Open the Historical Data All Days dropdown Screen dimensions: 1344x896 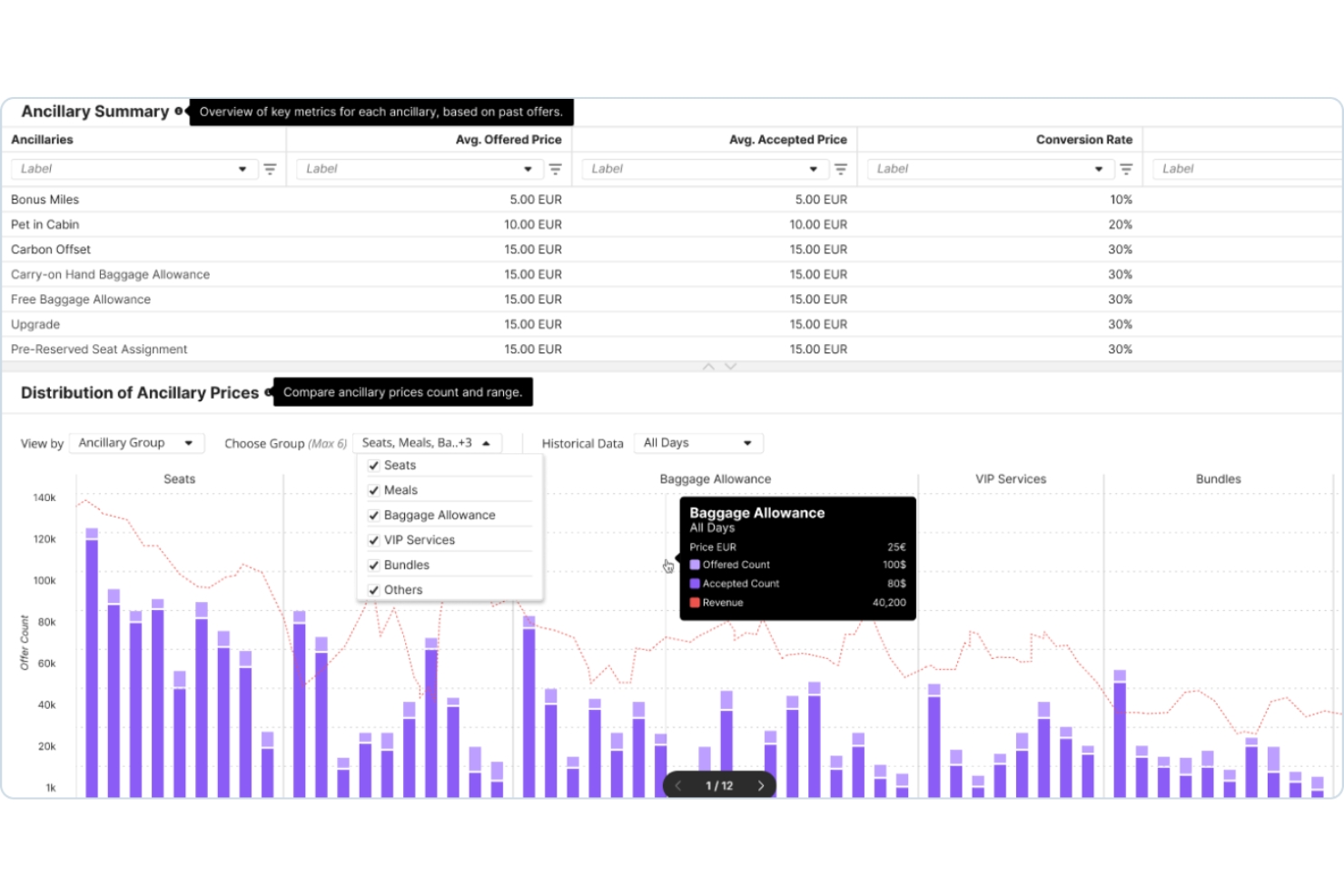click(x=697, y=443)
